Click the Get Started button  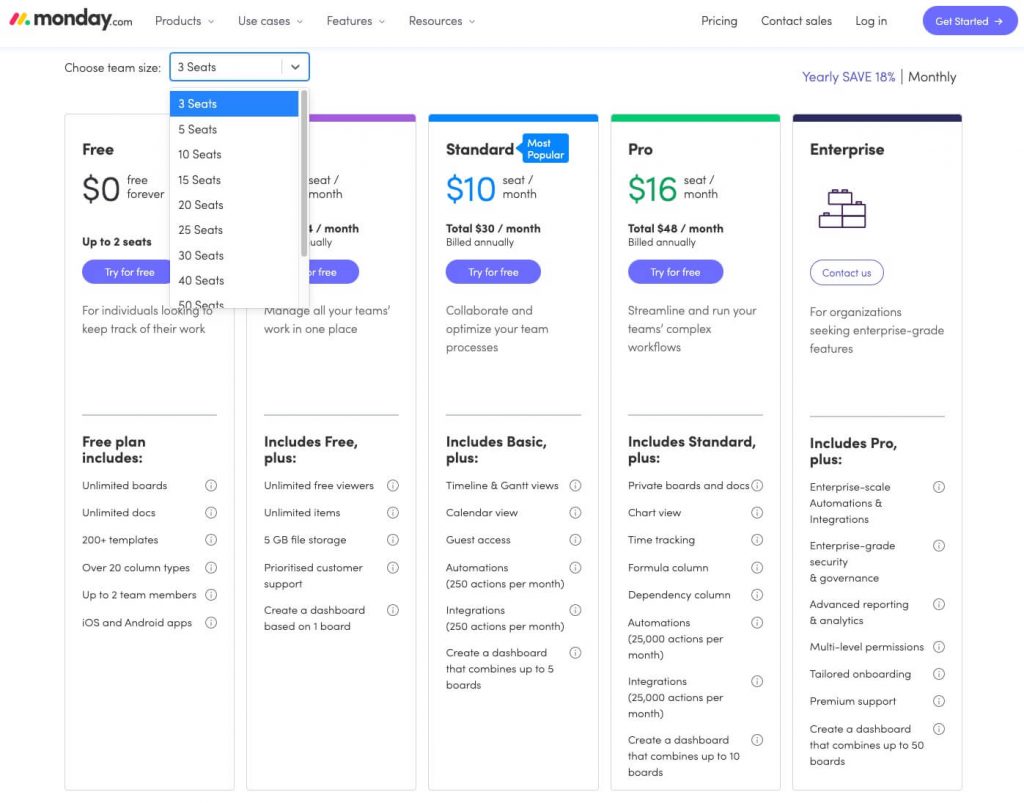970,21
